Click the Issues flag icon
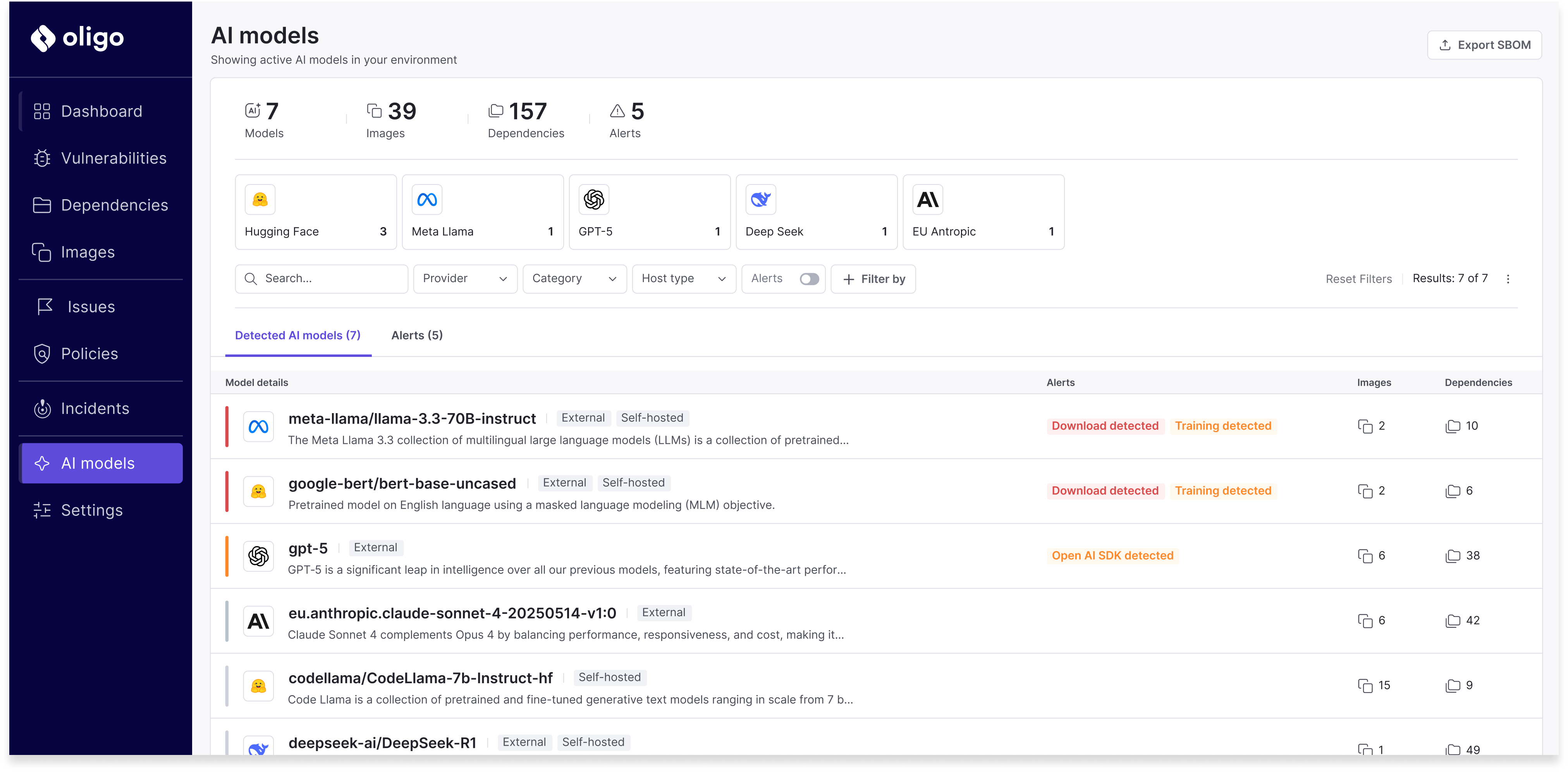1568x772 pixels. pyautogui.click(x=45, y=307)
